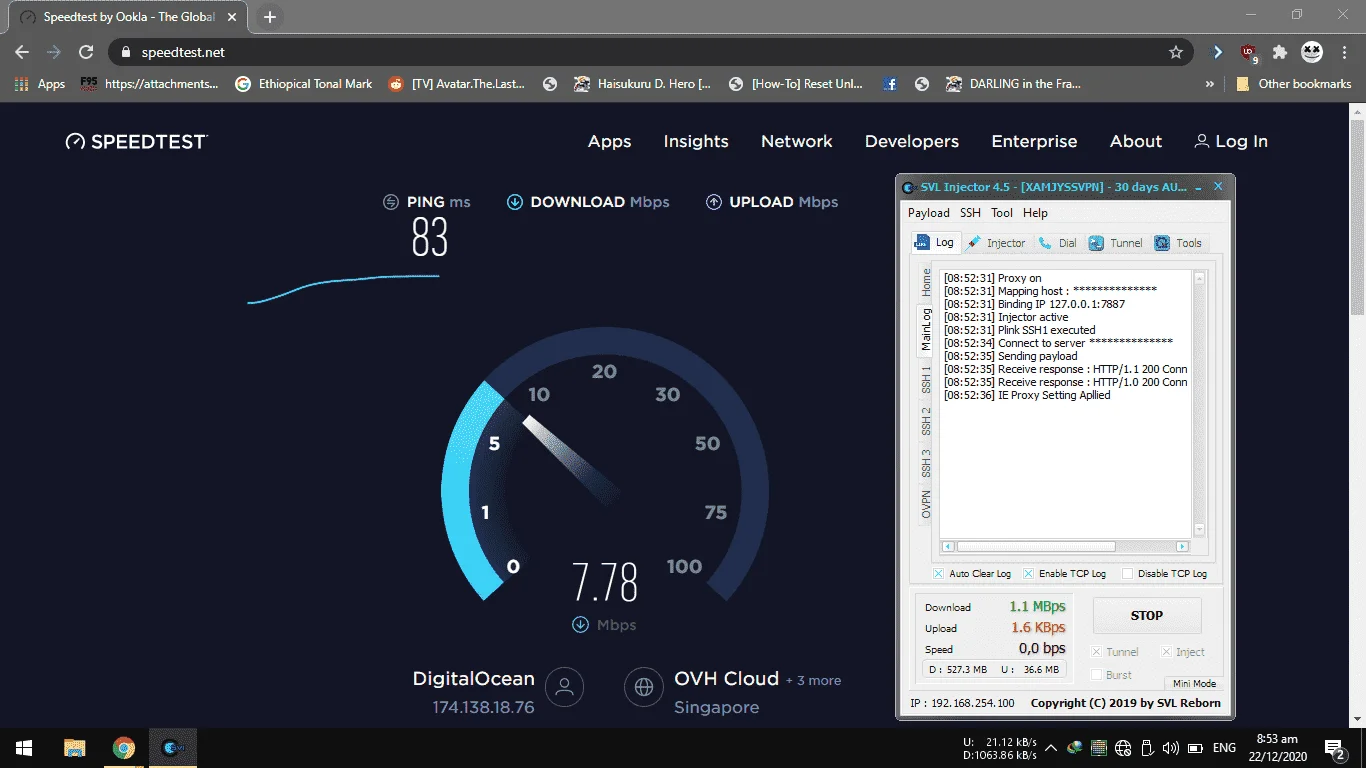Show hidden system tray icons
1366x768 pixels.
[1051, 748]
